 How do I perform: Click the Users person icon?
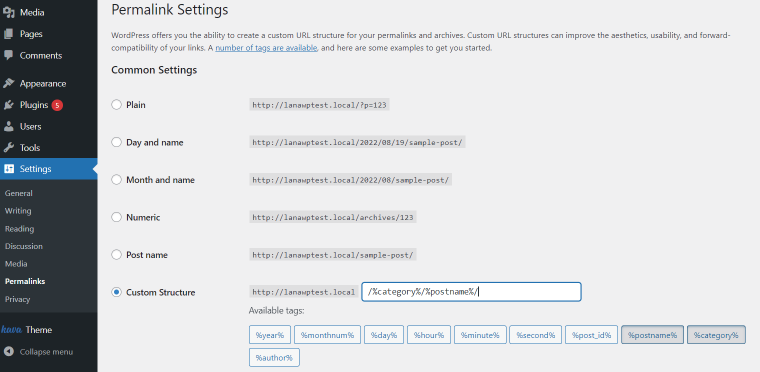[x=9, y=126]
